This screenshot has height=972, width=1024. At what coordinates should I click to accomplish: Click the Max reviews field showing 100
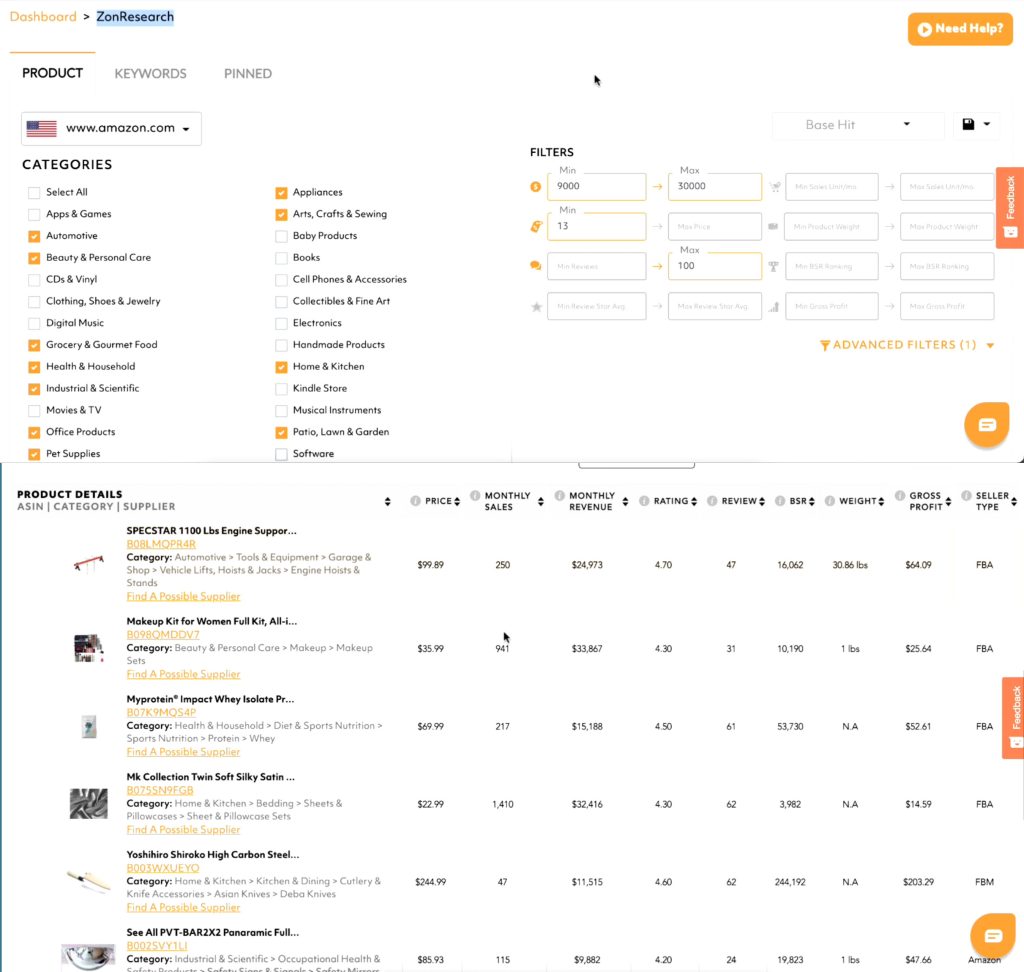click(x=715, y=267)
